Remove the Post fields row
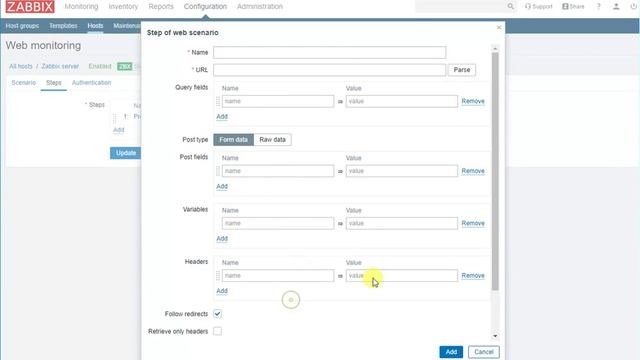 [473, 171]
